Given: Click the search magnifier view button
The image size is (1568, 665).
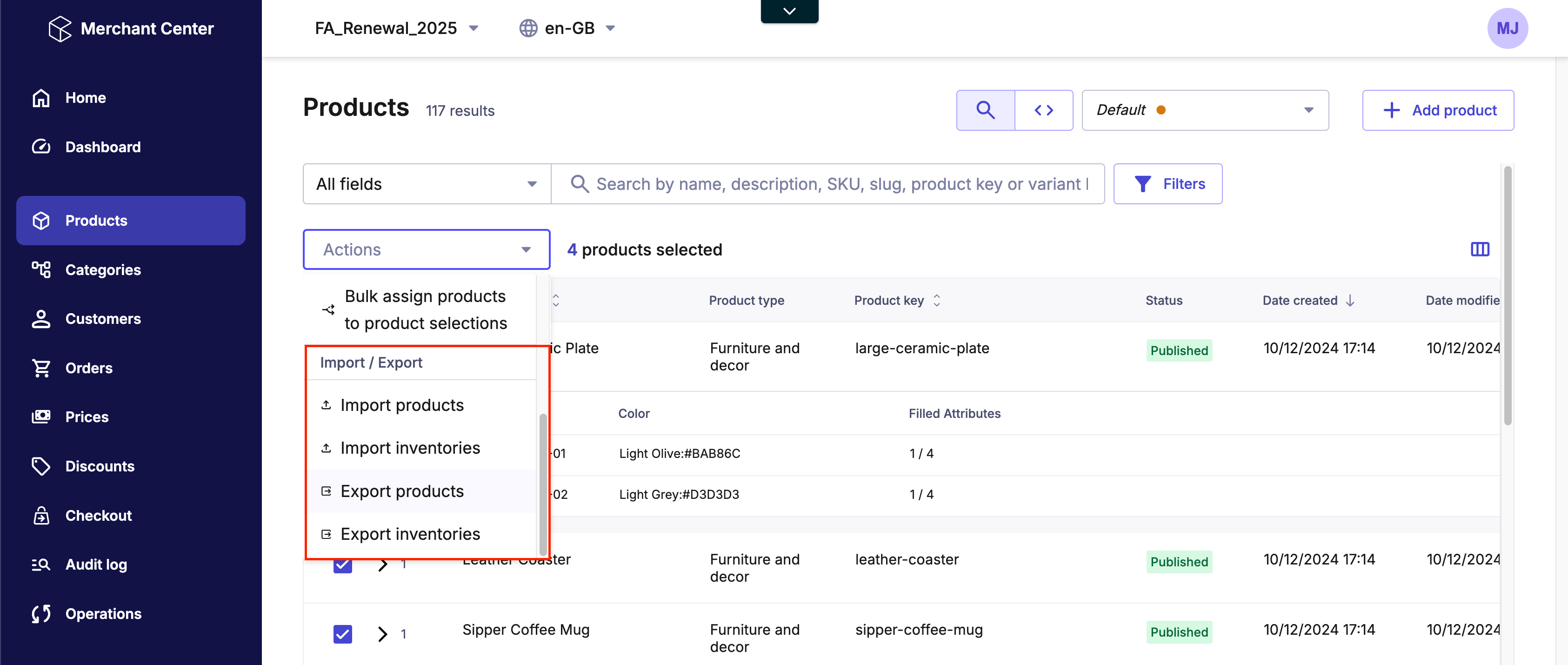Looking at the screenshot, I should [x=985, y=110].
